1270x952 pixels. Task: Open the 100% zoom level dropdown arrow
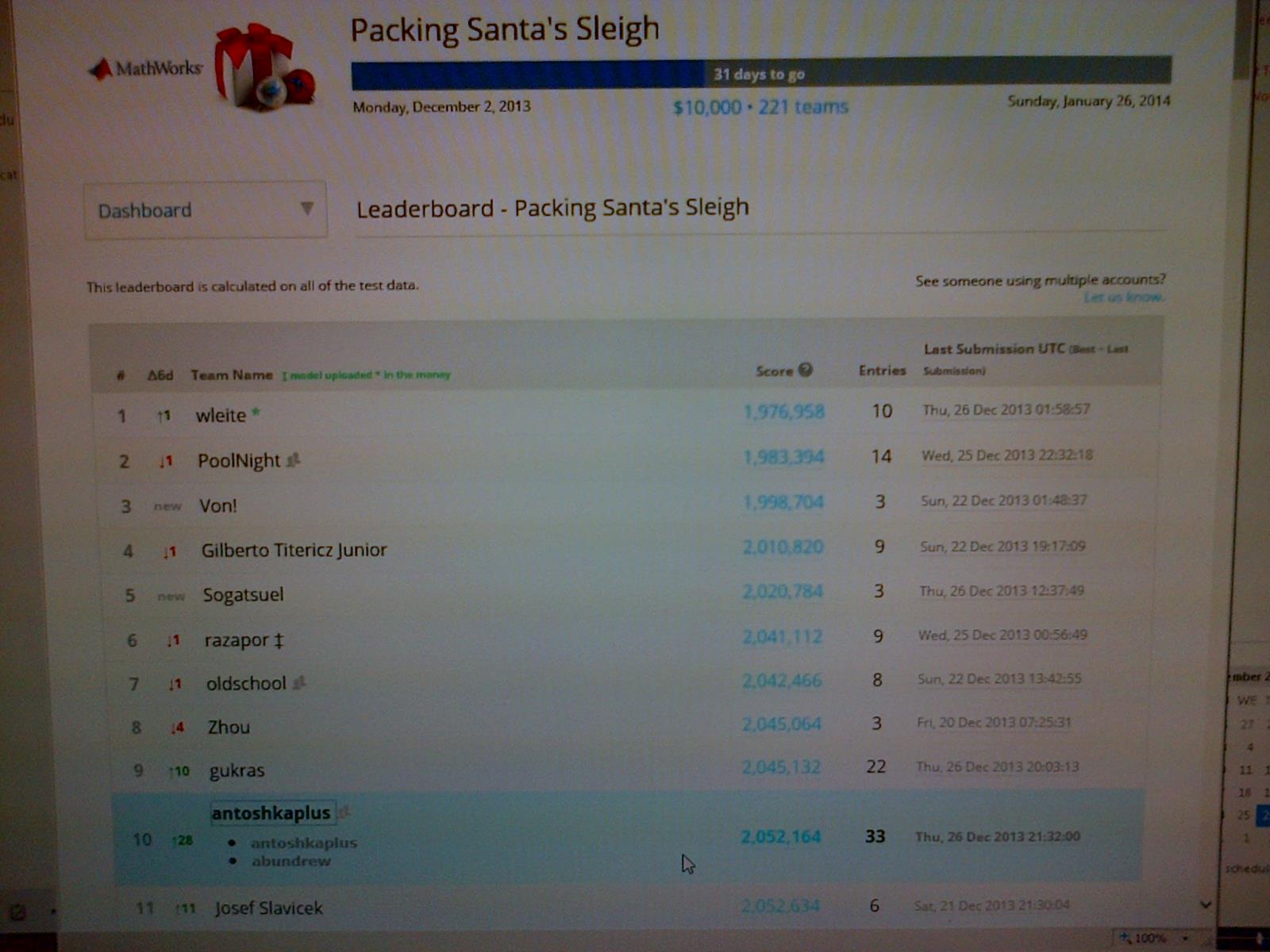pyautogui.click(x=1185, y=938)
